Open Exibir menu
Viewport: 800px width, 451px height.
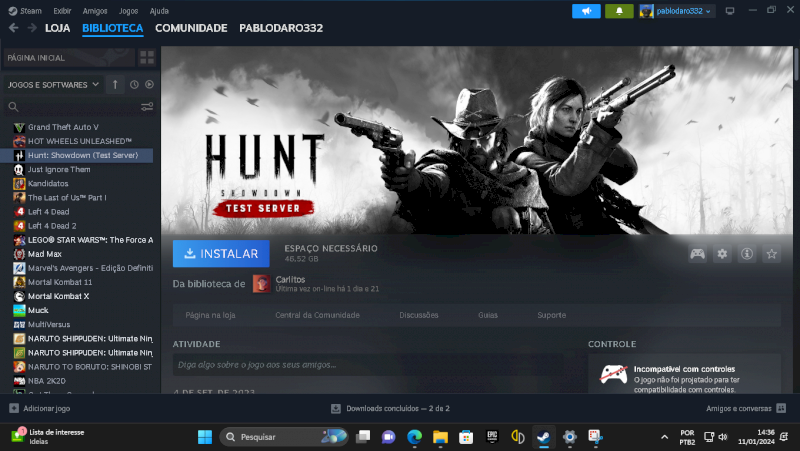click(62, 11)
